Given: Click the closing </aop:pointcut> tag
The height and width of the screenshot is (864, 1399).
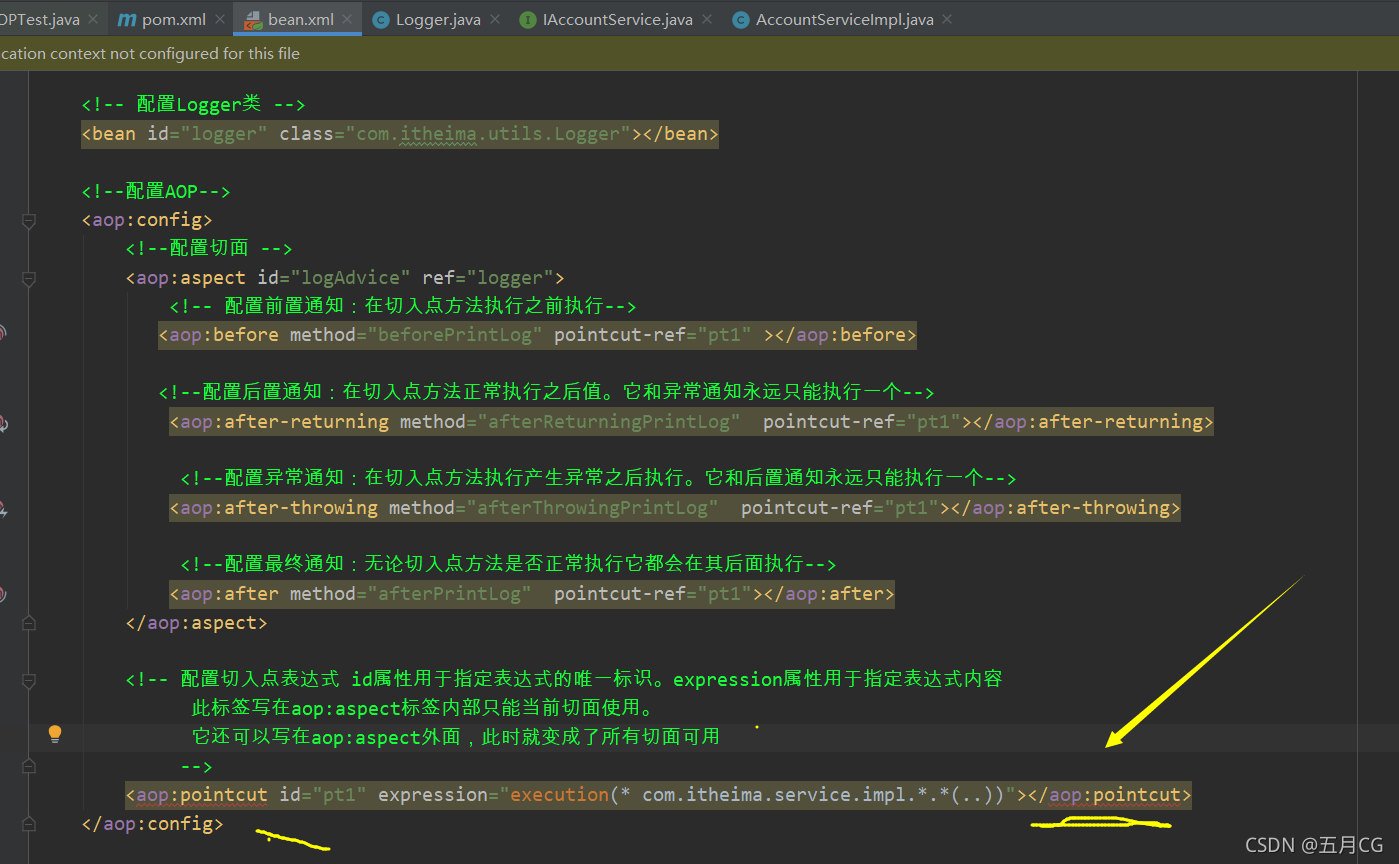Looking at the screenshot, I should (1110, 796).
